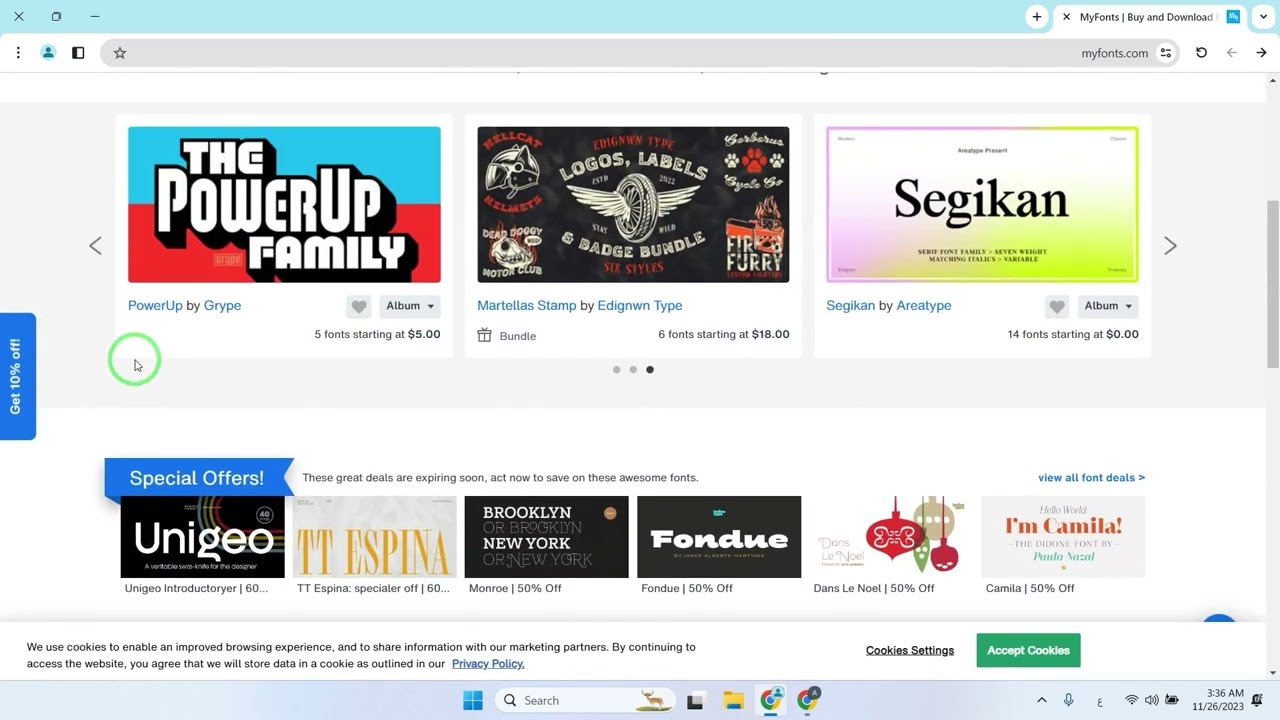Open the Fondue offer thumbnail
This screenshot has height=720, width=1280.
(x=719, y=537)
